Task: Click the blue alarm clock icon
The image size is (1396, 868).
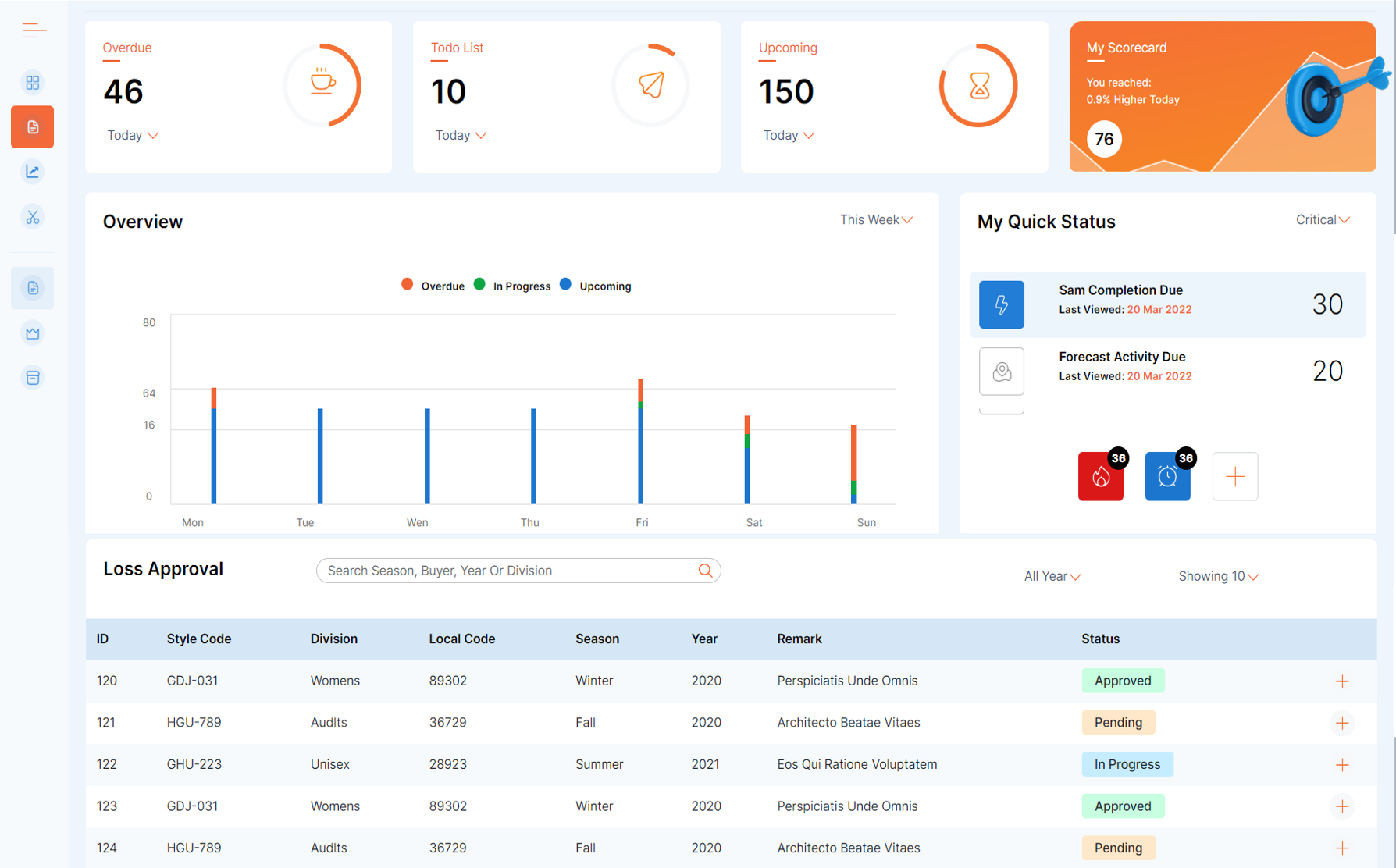Action: pyautogui.click(x=1167, y=476)
